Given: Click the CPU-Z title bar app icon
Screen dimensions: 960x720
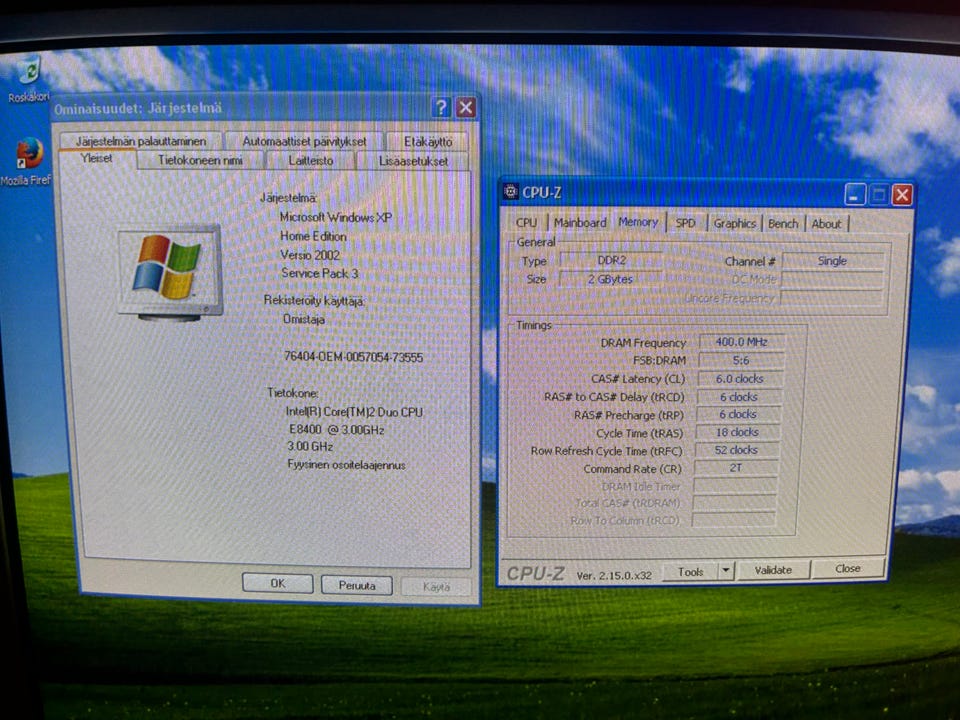Looking at the screenshot, I should pos(510,192).
